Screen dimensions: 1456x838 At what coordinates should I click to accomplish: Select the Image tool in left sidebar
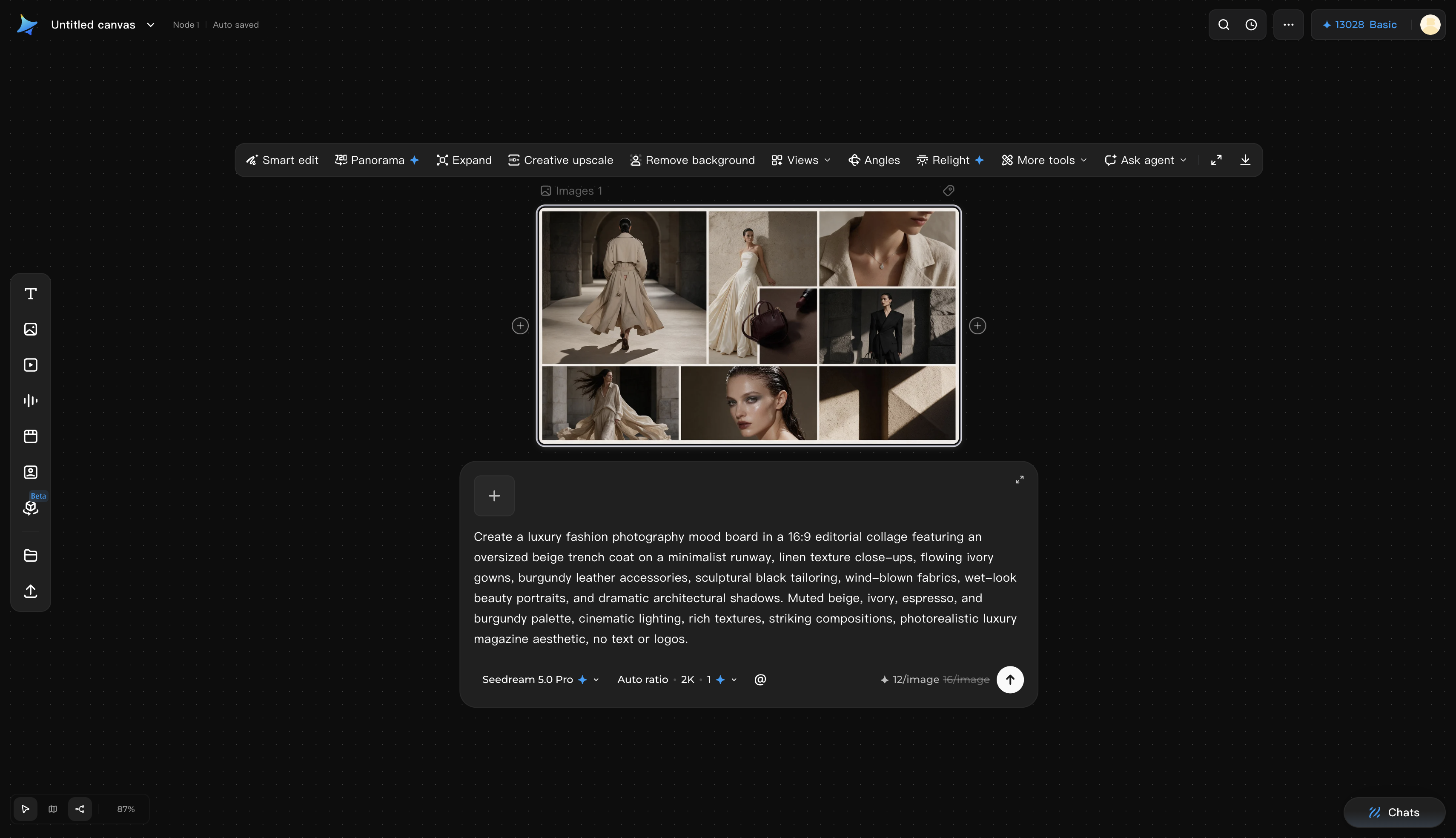click(31, 329)
